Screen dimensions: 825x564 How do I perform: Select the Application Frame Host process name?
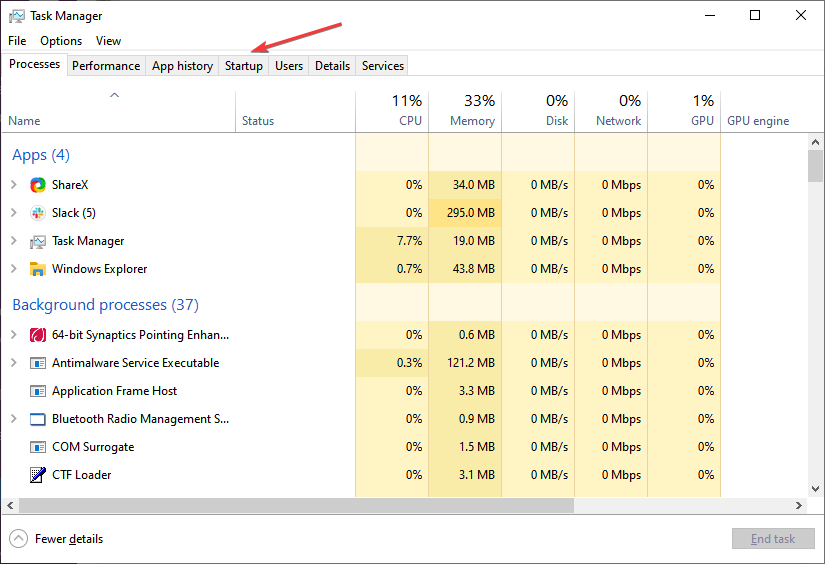click(114, 391)
